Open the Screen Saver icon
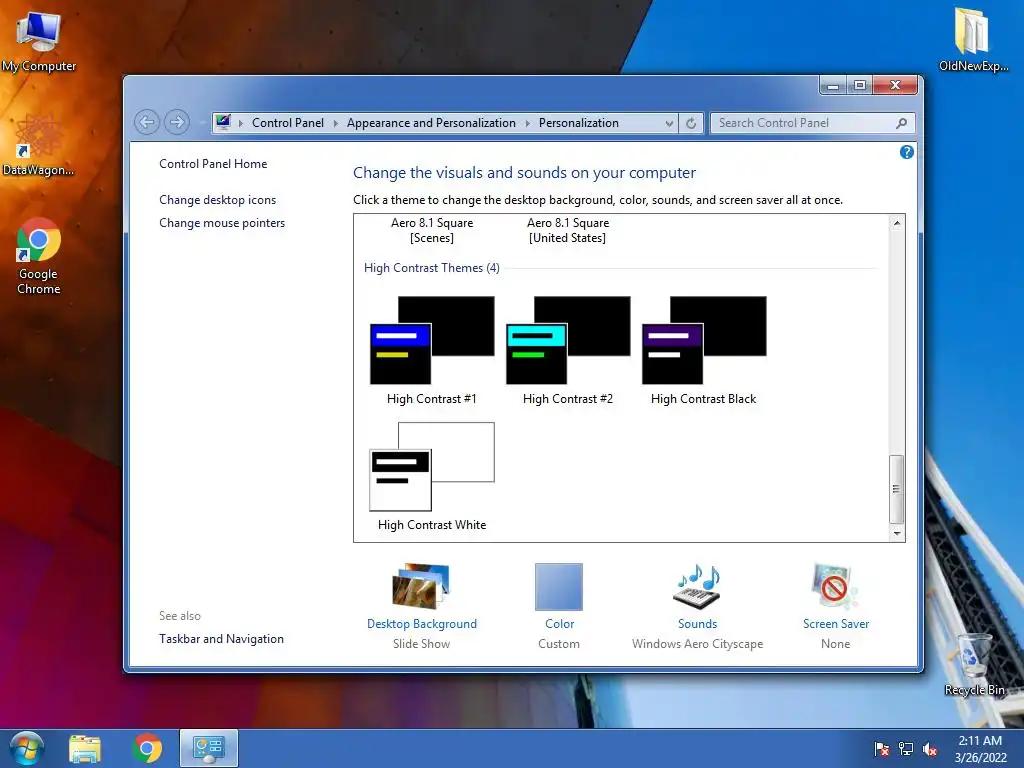The image size is (1024, 768). 835,586
